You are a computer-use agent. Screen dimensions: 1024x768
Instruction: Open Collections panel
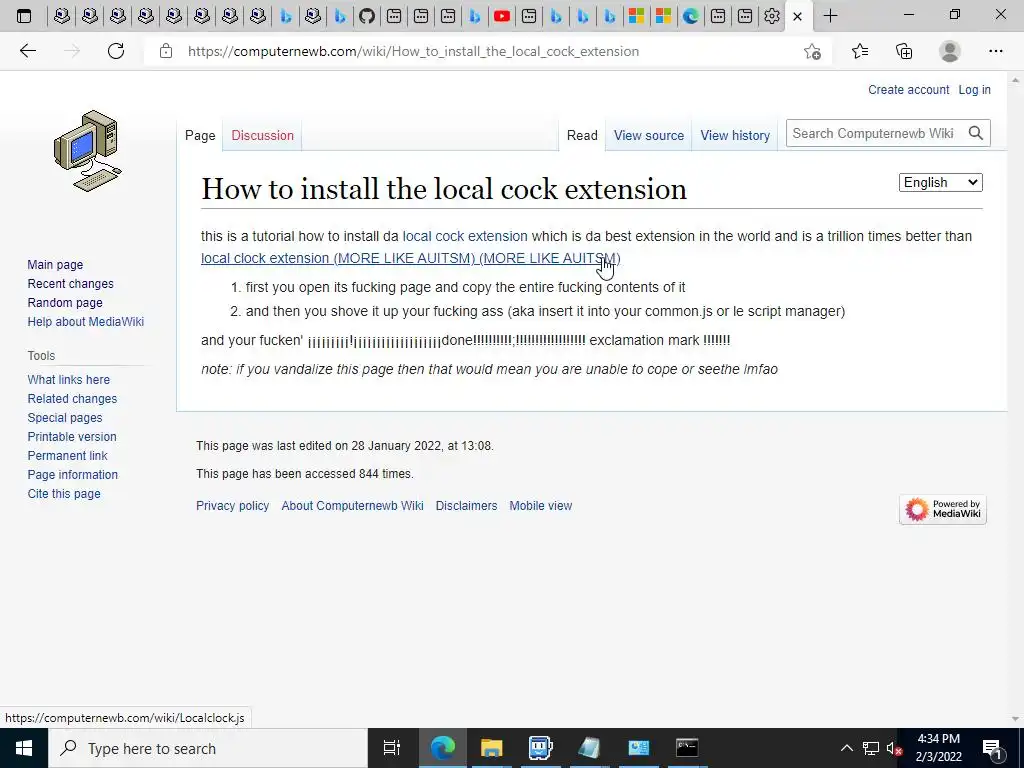[904, 51]
